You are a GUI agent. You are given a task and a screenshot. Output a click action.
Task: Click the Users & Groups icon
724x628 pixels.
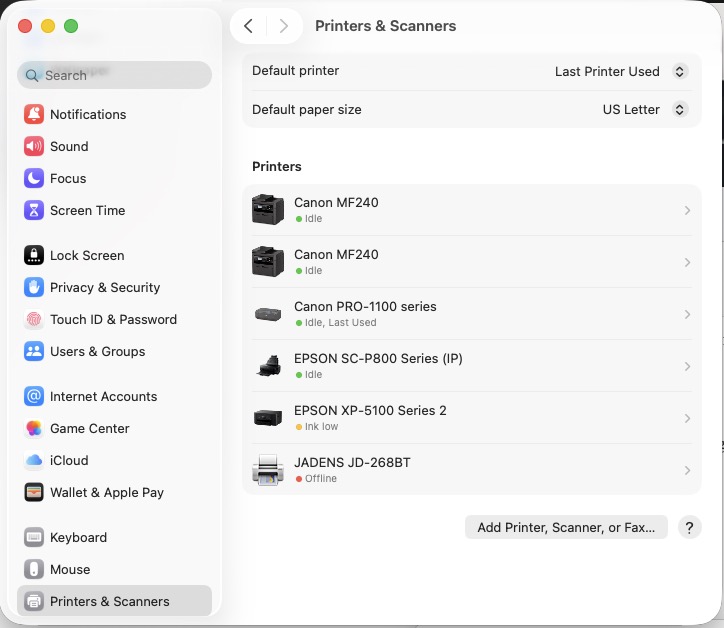(x=34, y=351)
